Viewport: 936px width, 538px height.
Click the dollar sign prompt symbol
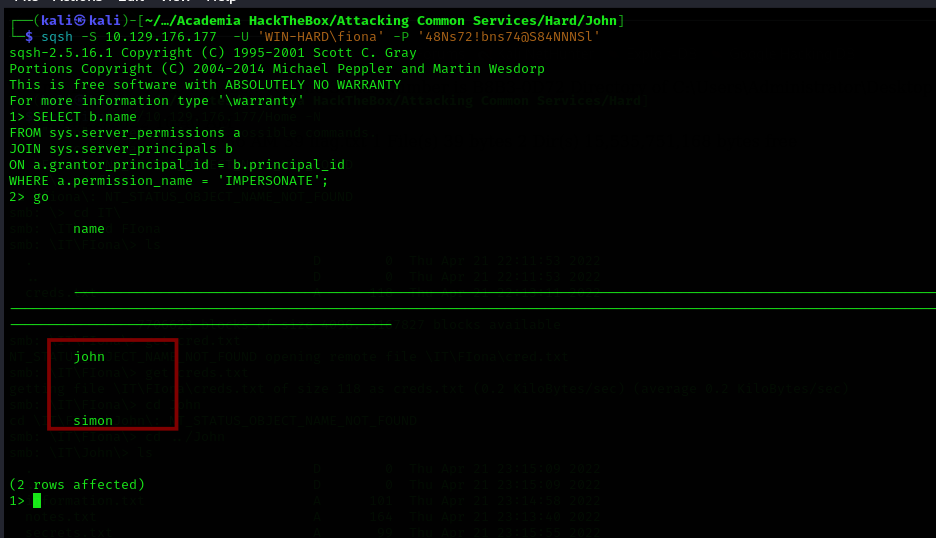(29, 36)
